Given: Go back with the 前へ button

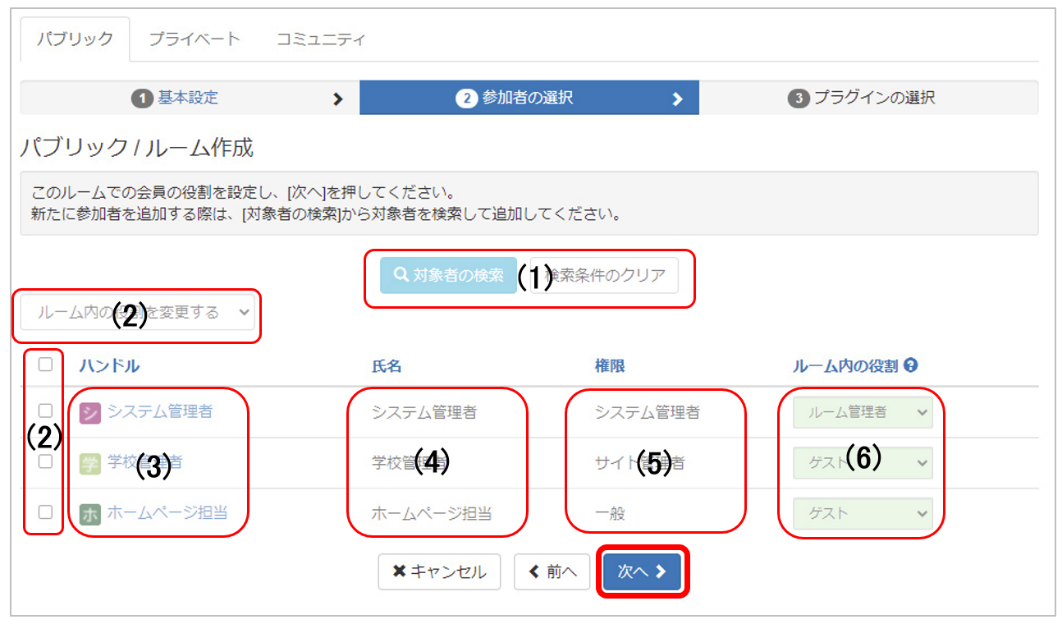Looking at the screenshot, I should (x=552, y=572).
